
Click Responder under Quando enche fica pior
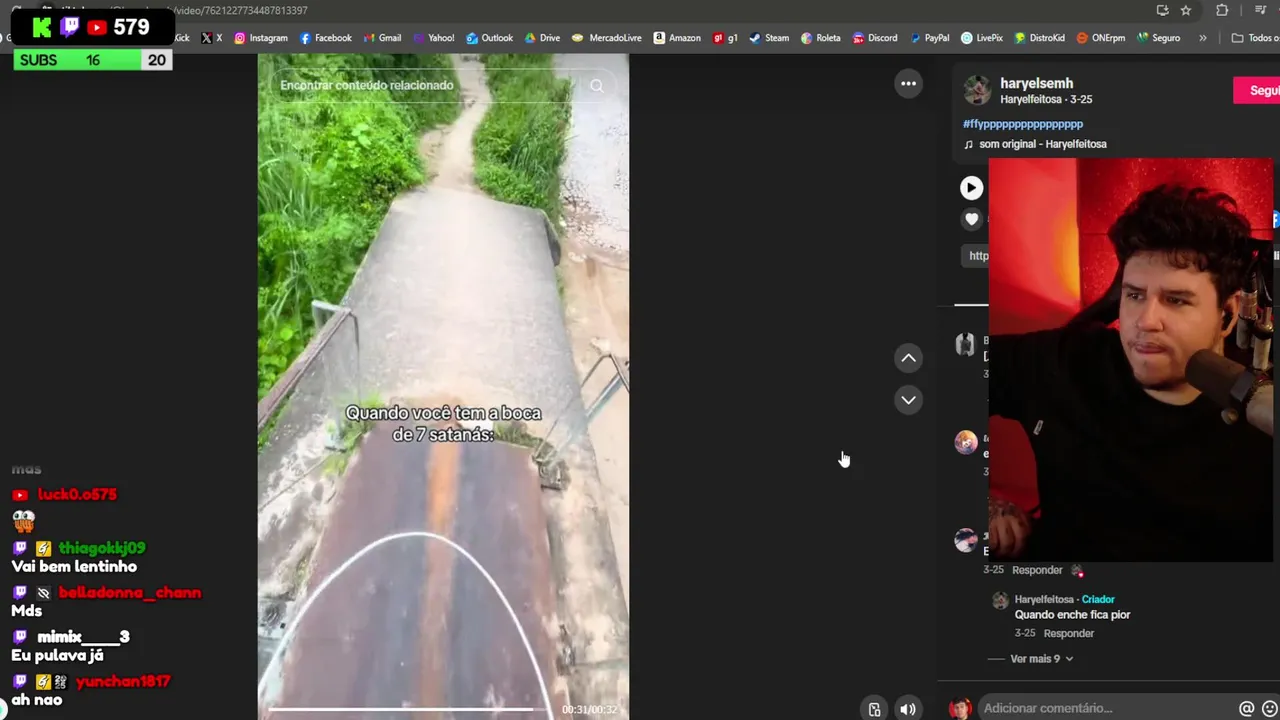pos(1069,633)
